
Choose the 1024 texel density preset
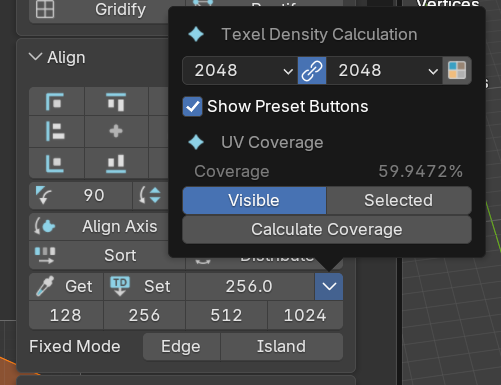[x=305, y=315]
